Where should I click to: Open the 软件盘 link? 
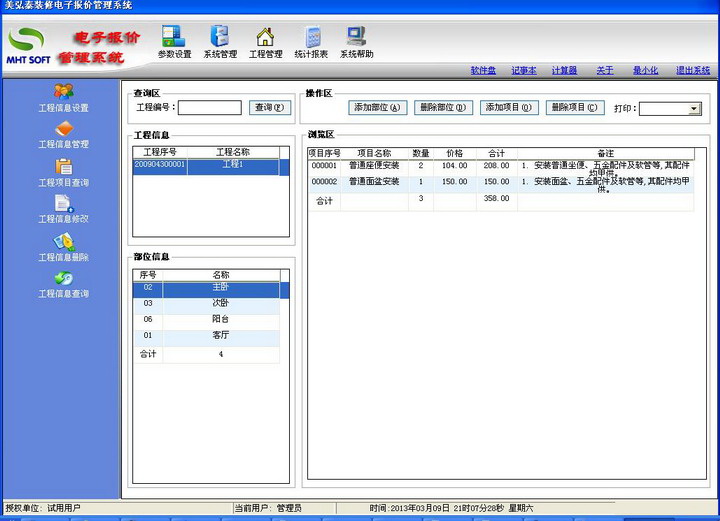483,70
